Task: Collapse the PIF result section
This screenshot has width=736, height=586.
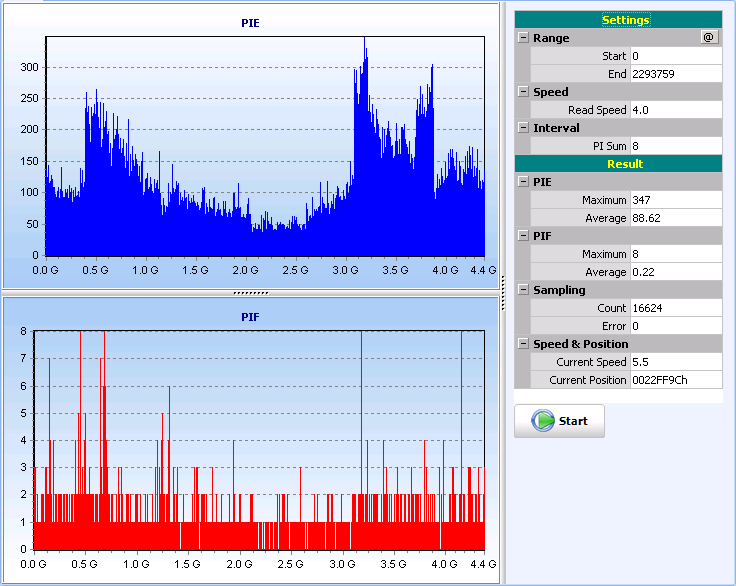Action: [523, 236]
